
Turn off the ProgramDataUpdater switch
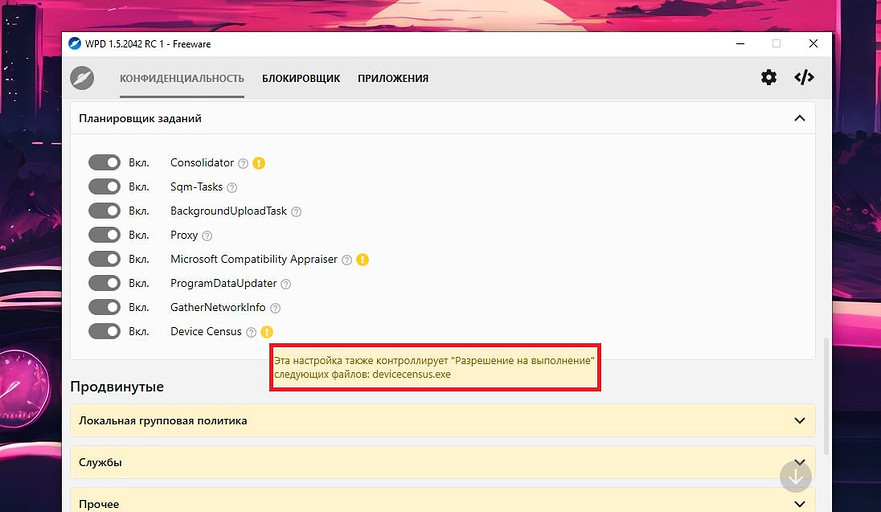(x=104, y=284)
